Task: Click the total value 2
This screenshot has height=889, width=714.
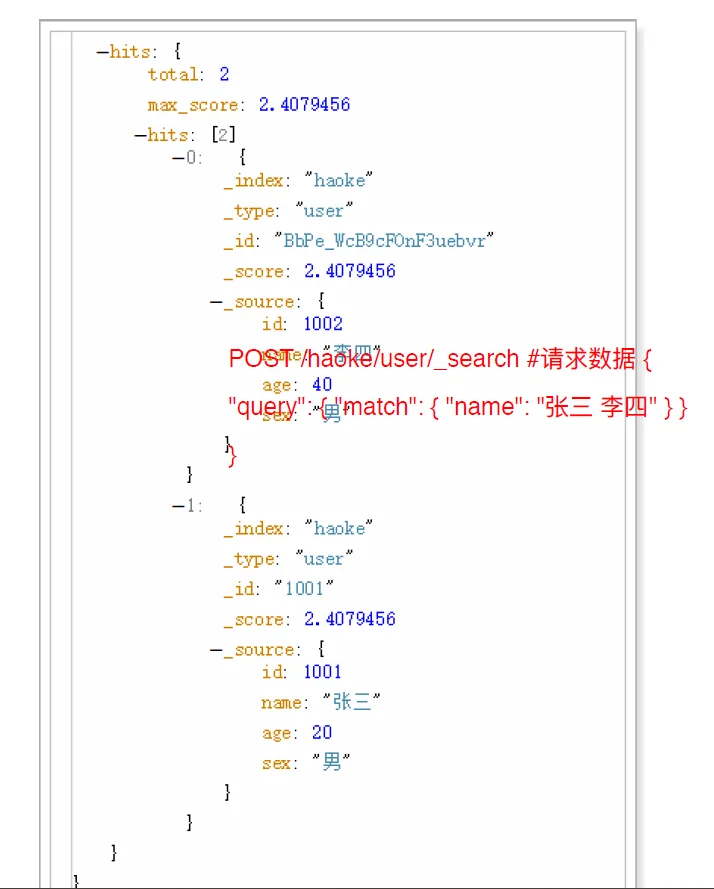Action: 225,74
